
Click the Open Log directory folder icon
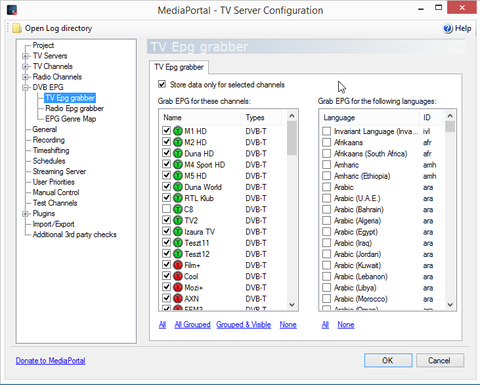pyautogui.click(x=17, y=28)
